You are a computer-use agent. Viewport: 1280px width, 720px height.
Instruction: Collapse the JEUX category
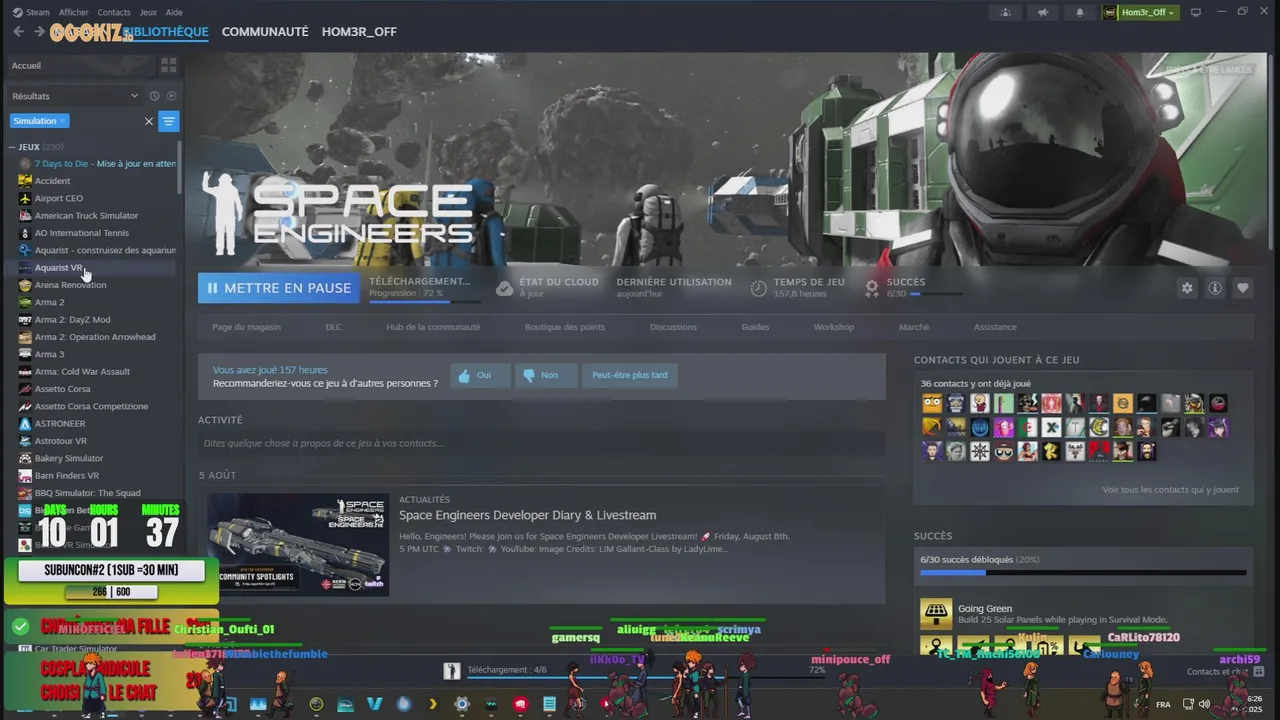pyautogui.click(x=14, y=147)
